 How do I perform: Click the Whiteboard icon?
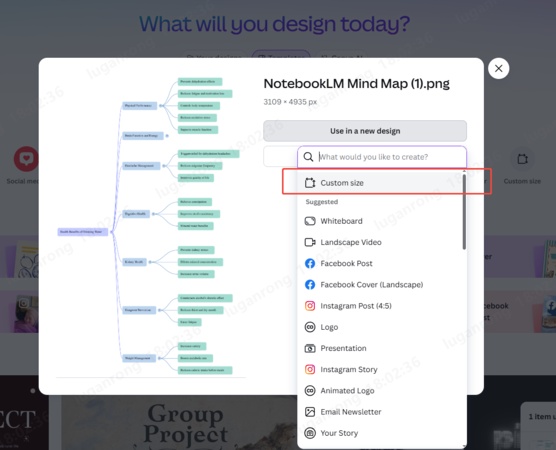(310, 221)
